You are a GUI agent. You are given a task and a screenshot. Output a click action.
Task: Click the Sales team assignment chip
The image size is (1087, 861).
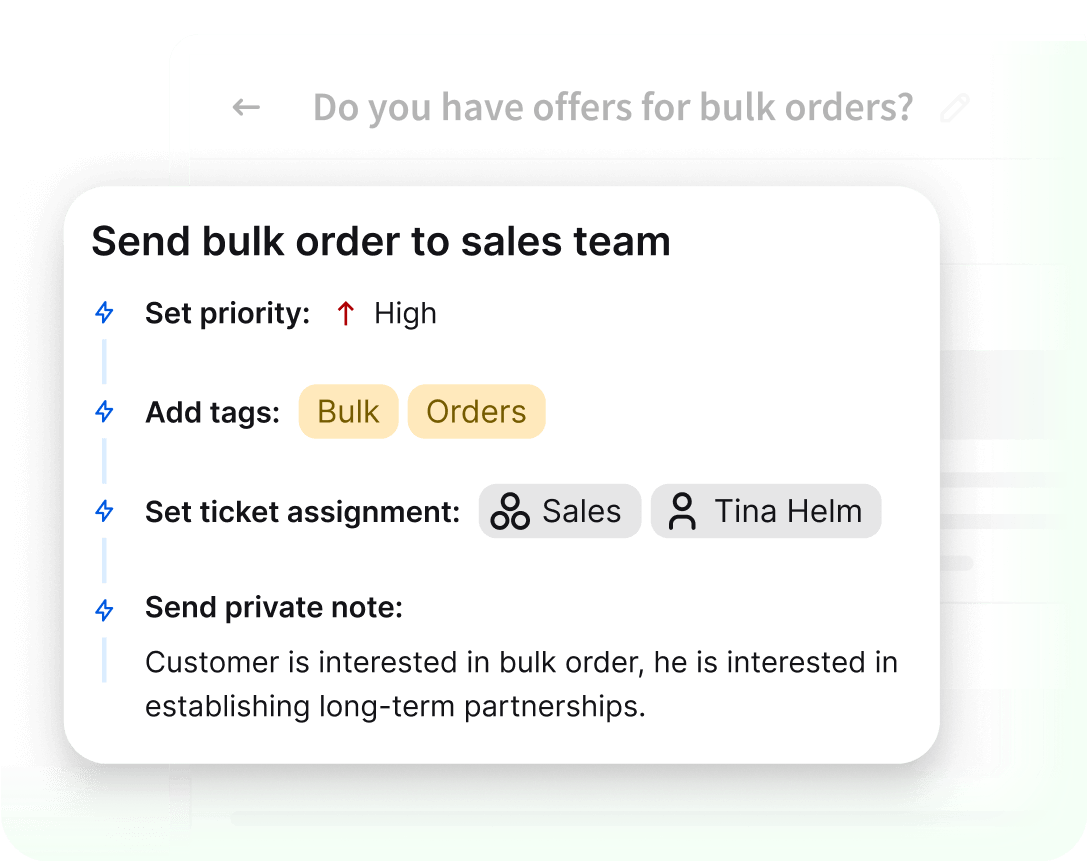pyautogui.click(x=560, y=511)
